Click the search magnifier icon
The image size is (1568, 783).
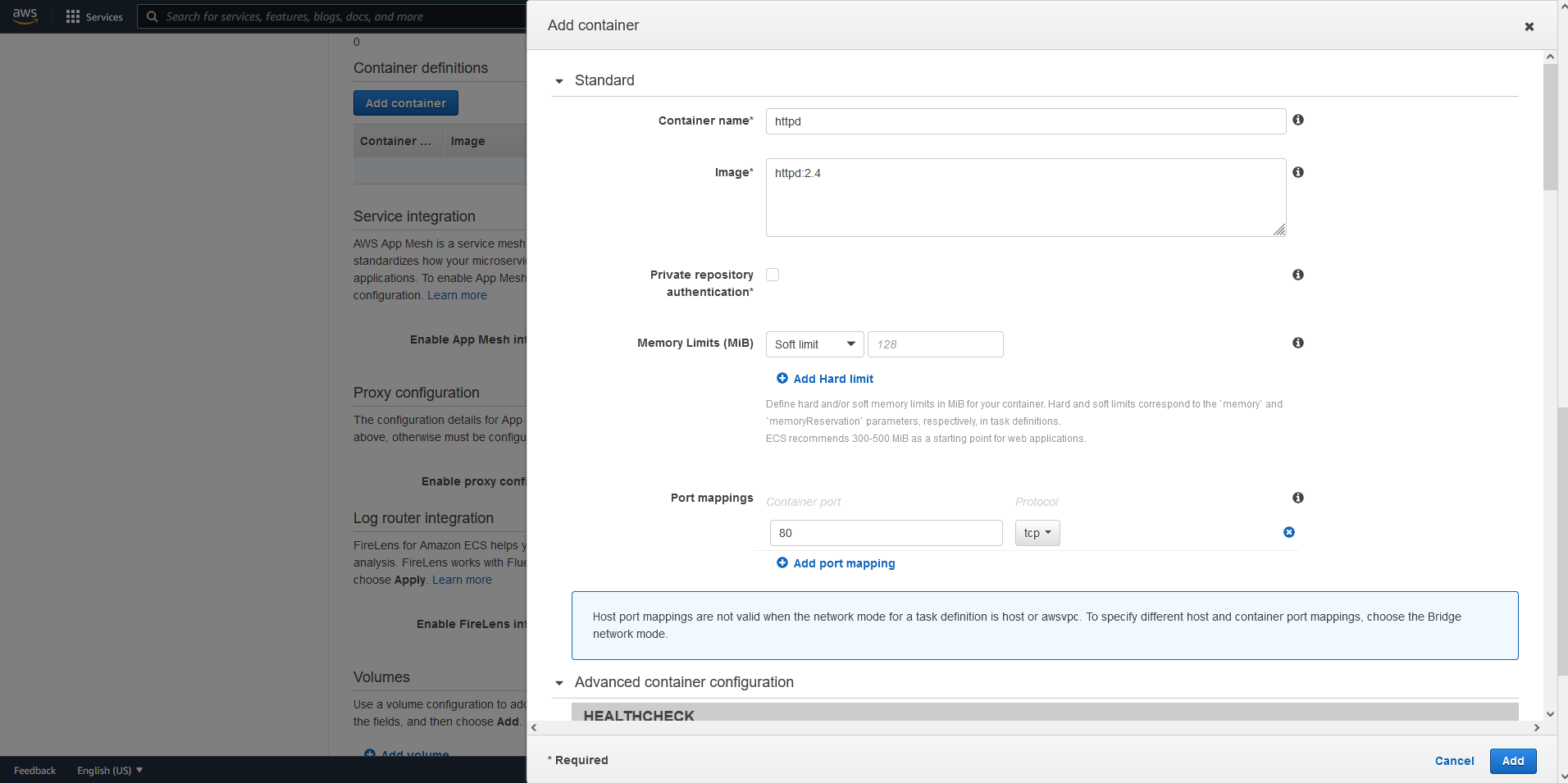pyautogui.click(x=152, y=16)
